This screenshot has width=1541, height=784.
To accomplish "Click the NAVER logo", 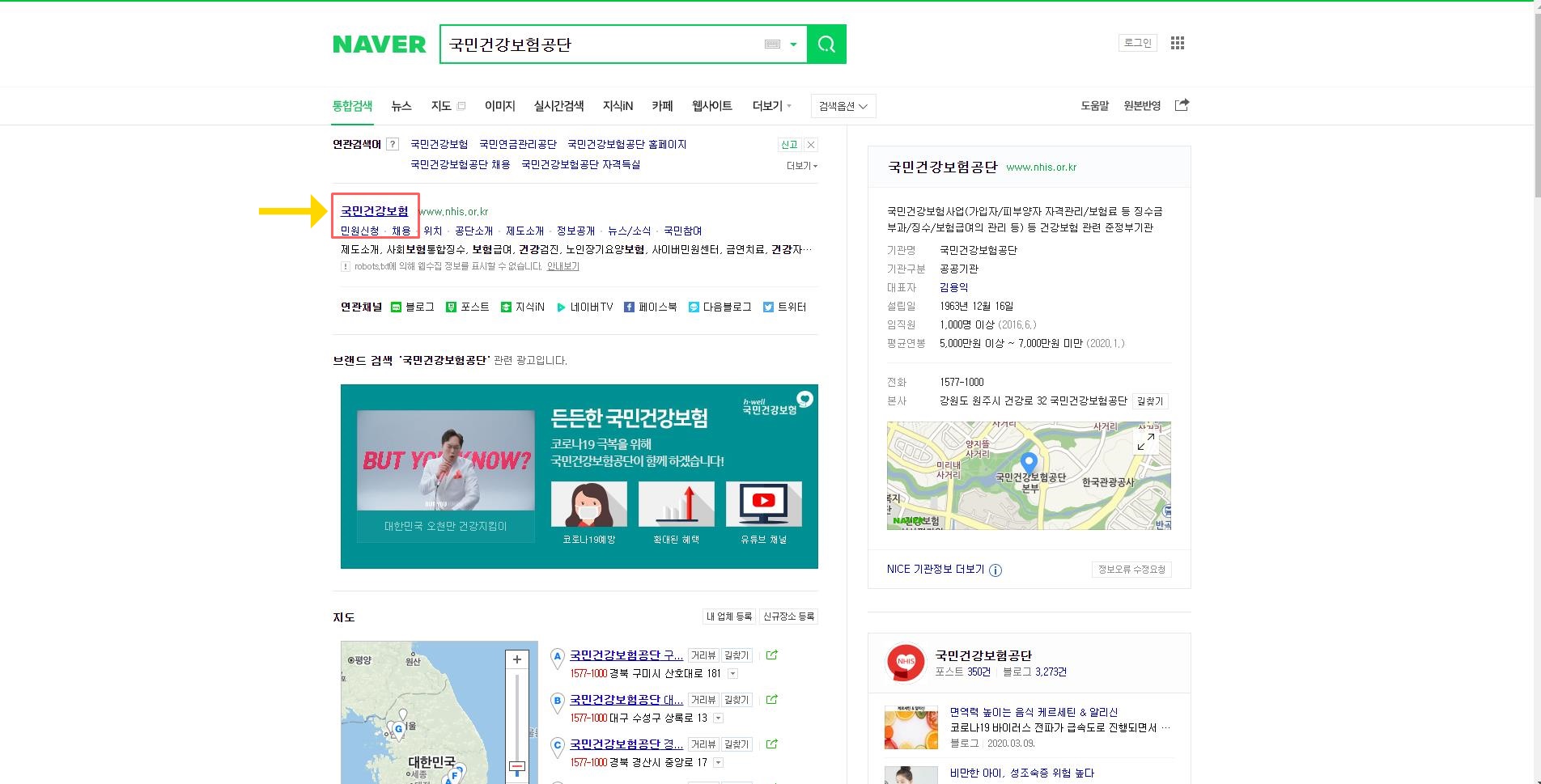I will (x=379, y=44).
